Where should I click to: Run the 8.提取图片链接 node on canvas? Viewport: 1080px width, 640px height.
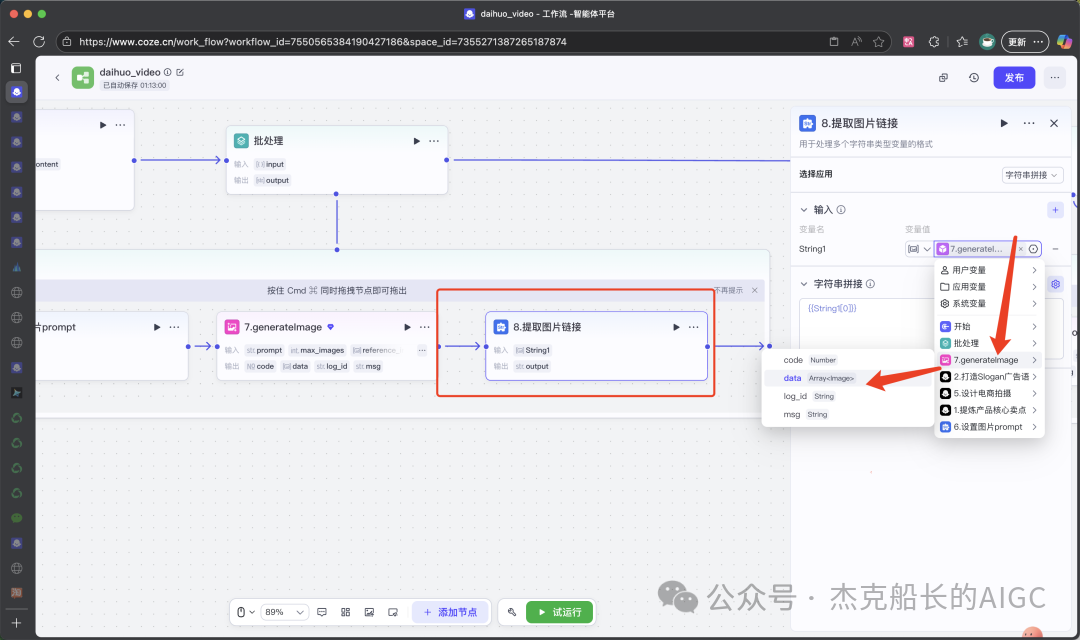[676, 327]
